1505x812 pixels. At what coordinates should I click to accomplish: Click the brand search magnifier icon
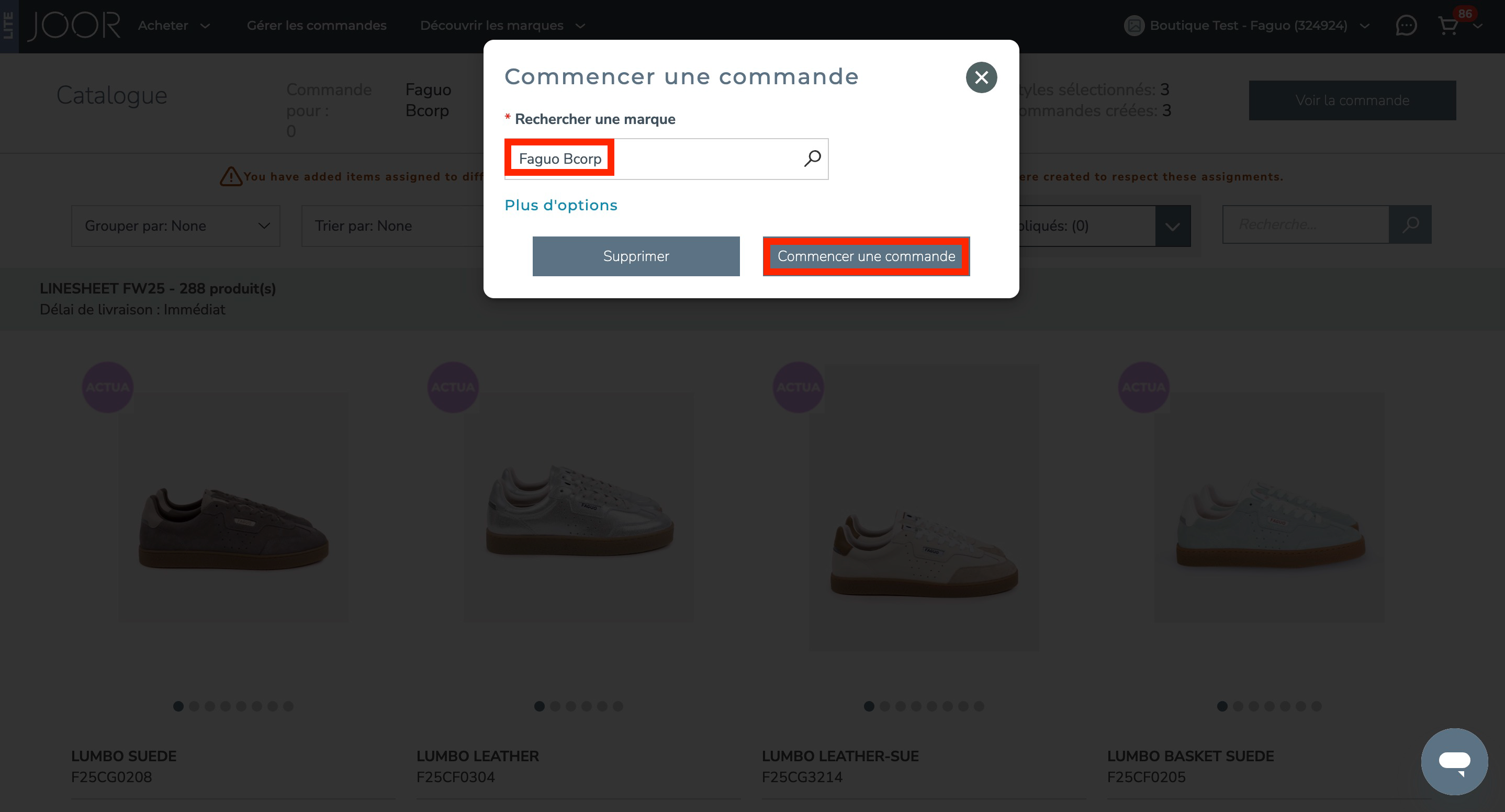[812, 159]
